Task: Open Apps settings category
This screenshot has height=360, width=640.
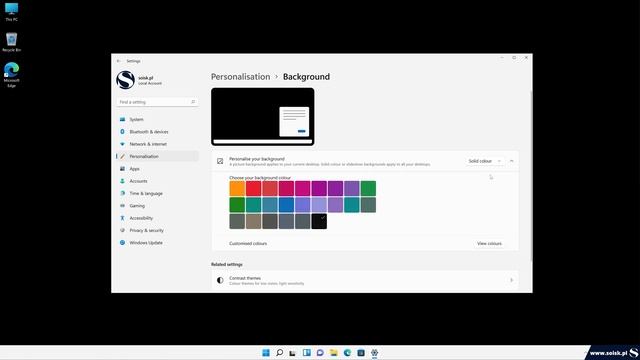Action: [x=157, y=169]
